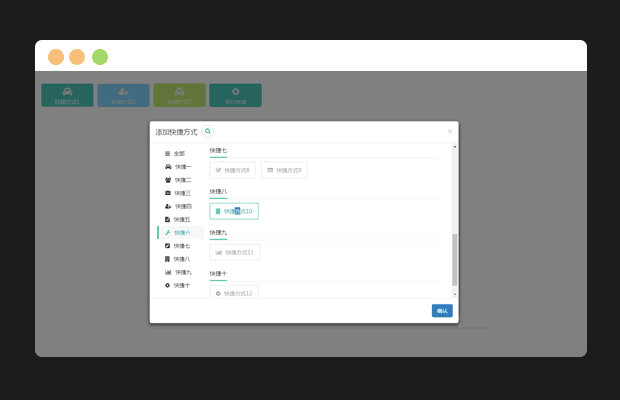Close the 添加快捷方式 dialog with the X

[450, 131]
